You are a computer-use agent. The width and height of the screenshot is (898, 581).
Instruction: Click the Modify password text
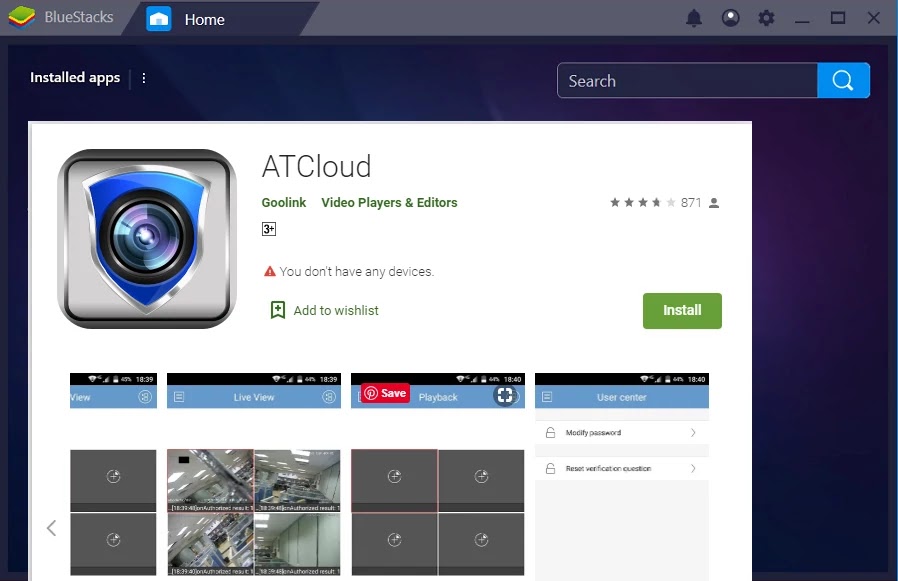pyautogui.click(x=593, y=433)
